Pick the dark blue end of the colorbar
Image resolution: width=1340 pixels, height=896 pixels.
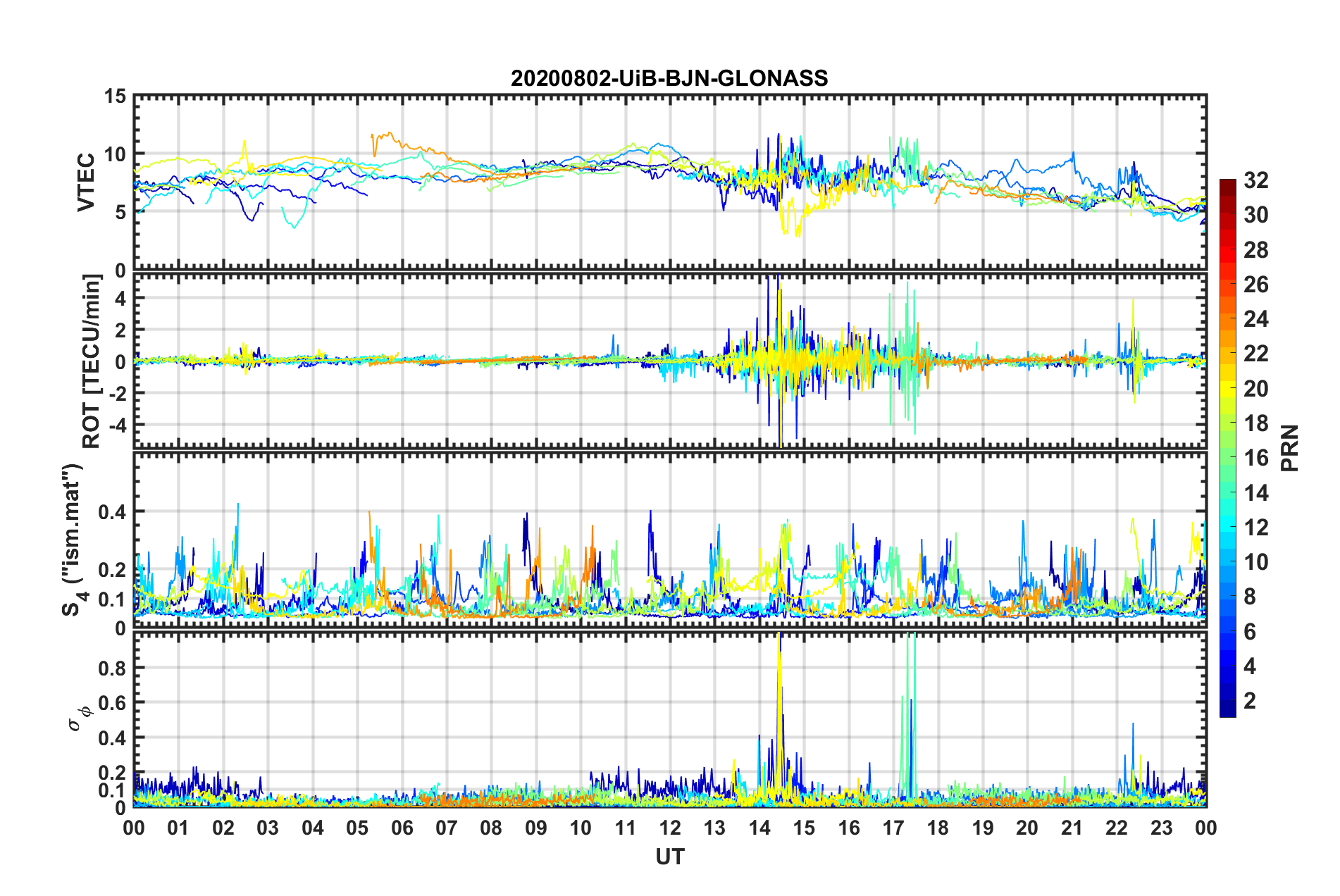(x=1227, y=710)
